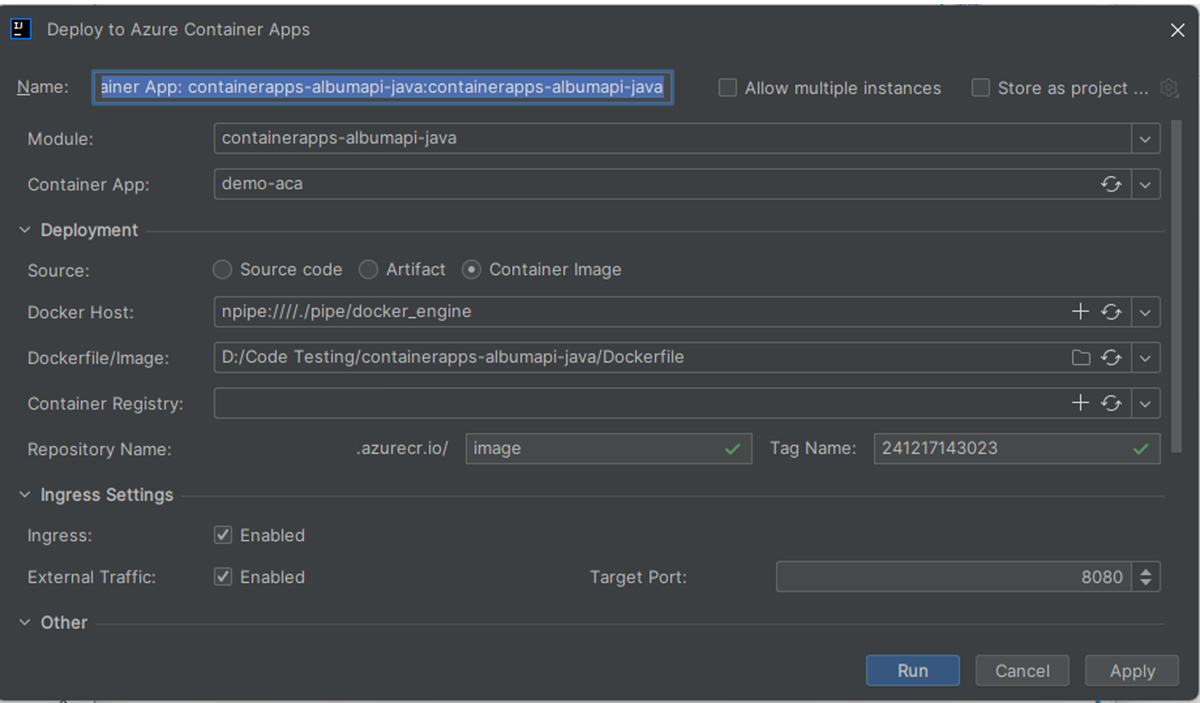Add a new Container Registry

(x=1080, y=403)
